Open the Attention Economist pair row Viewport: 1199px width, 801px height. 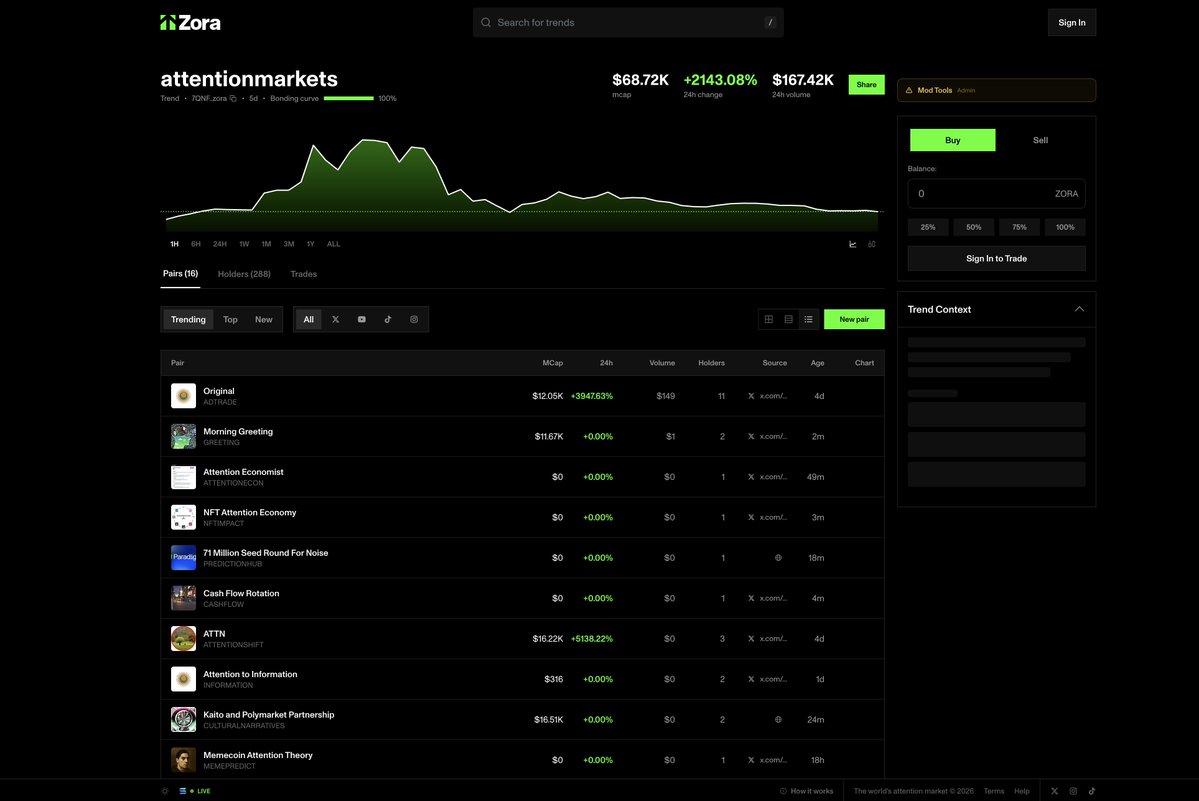click(x=522, y=477)
